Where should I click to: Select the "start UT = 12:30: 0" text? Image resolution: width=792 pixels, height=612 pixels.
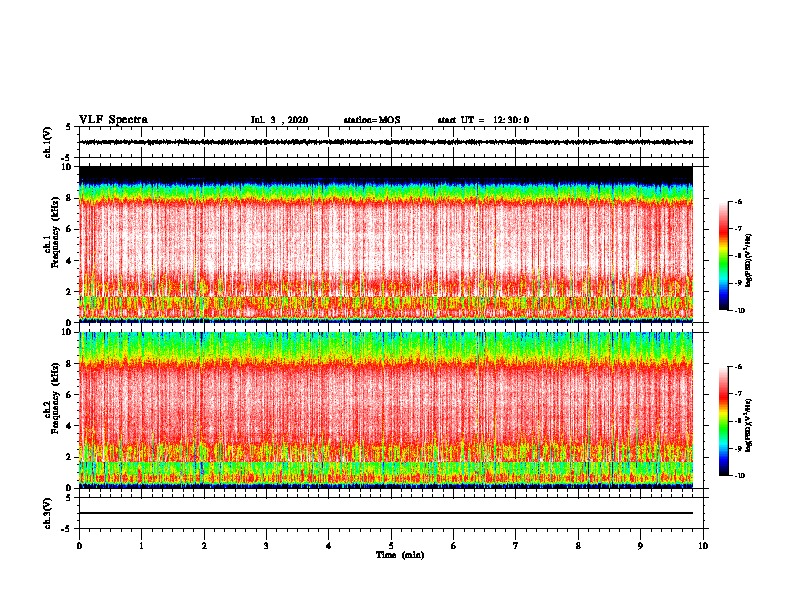pyautogui.click(x=483, y=120)
